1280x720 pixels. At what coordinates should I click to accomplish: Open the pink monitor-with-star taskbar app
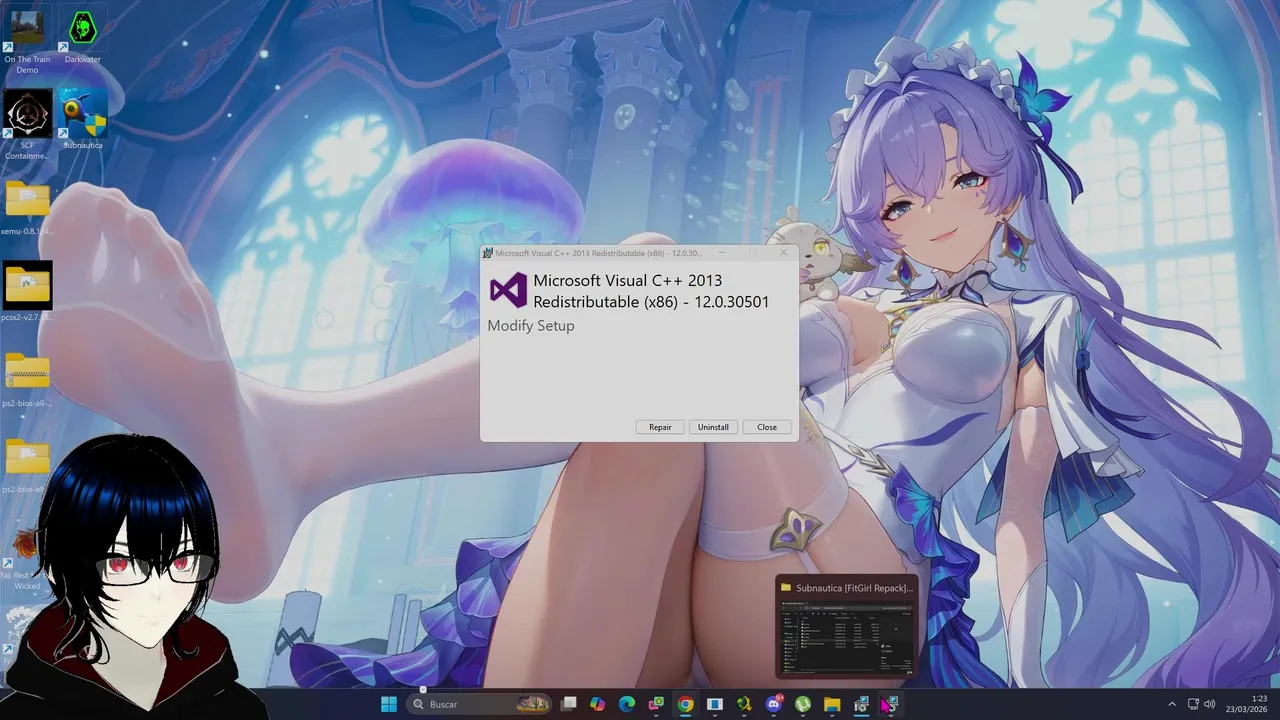pyautogui.click(x=656, y=704)
